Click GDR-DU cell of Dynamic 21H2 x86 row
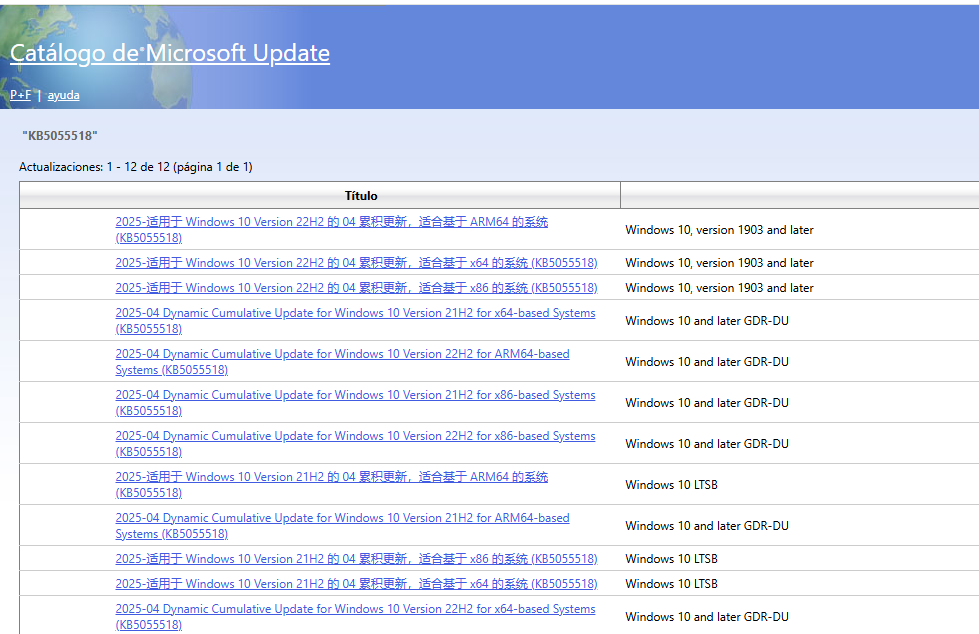 coord(707,403)
